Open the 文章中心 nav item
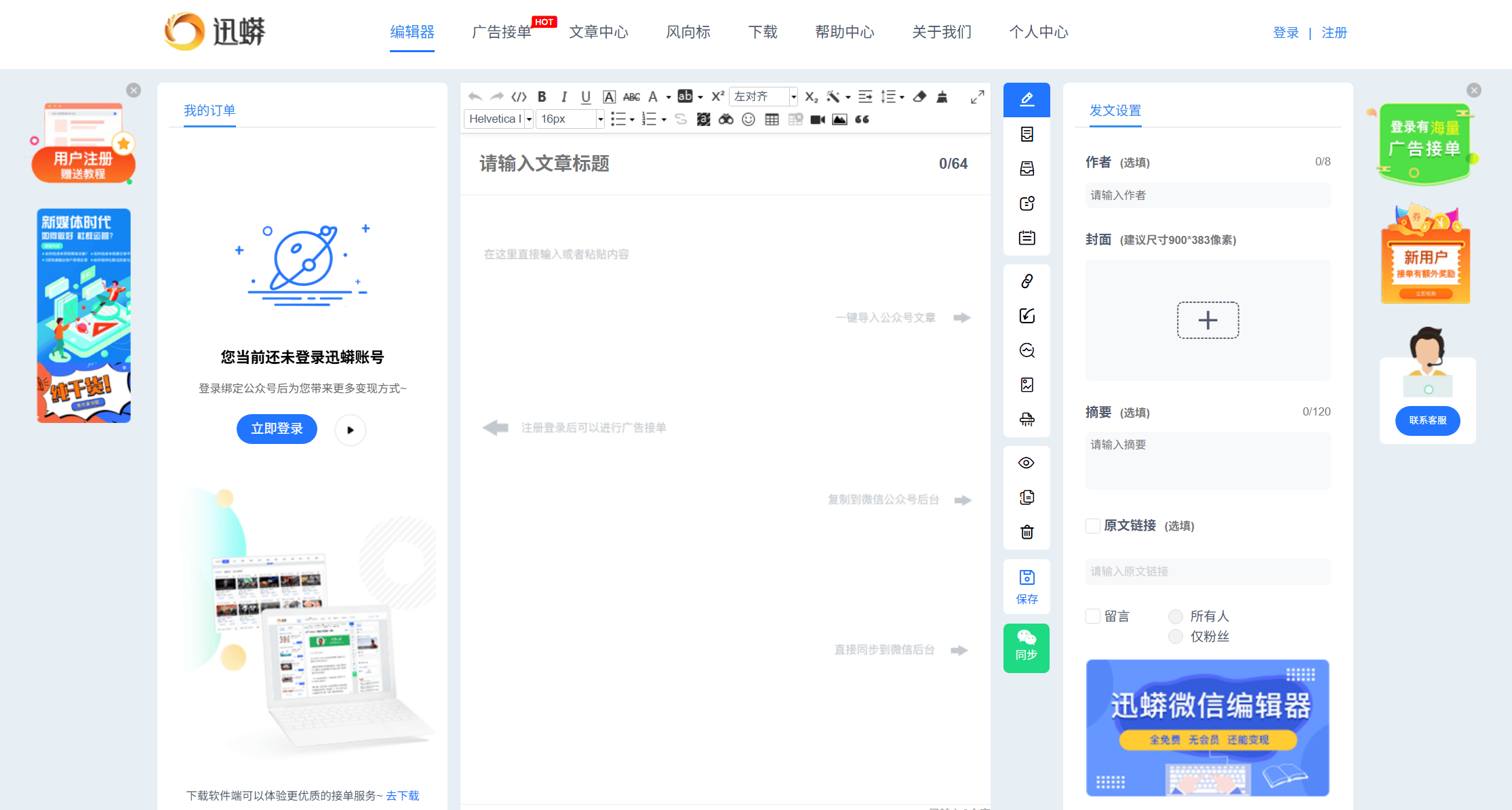1512x810 pixels. click(599, 32)
